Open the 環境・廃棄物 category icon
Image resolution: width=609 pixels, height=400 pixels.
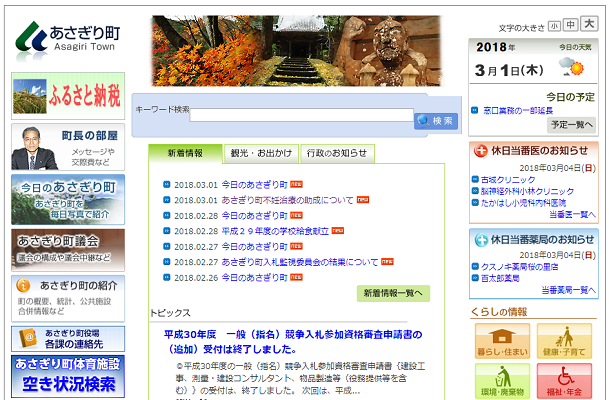502,381
